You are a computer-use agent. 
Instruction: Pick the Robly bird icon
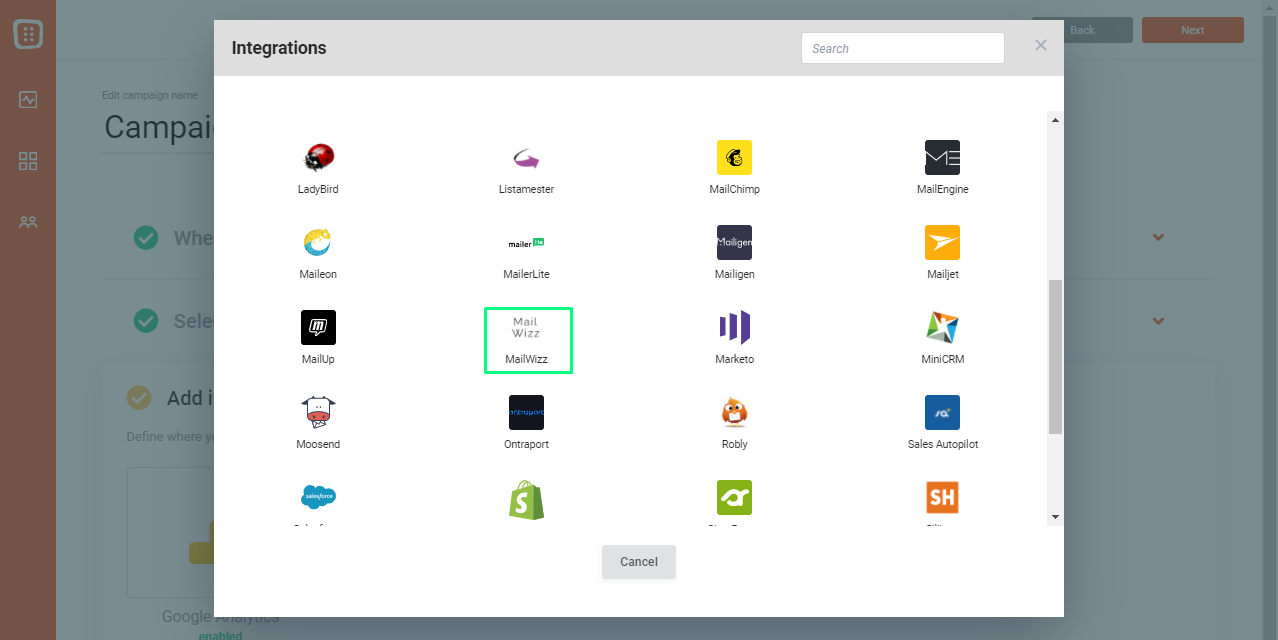click(734, 412)
